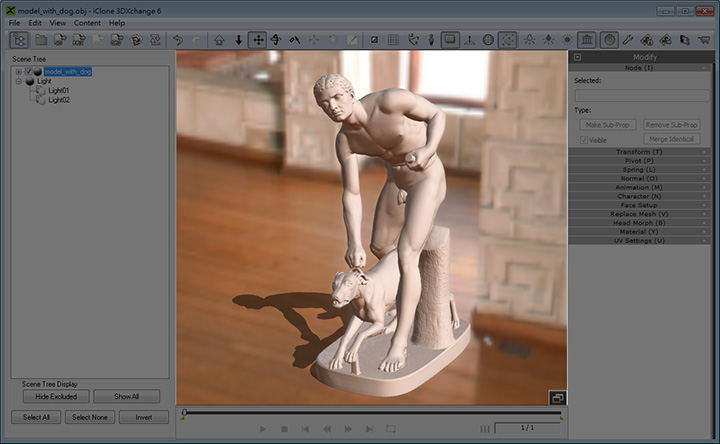The width and height of the screenshot is (720, 444).
Task: Click the Hide Excluded button
Action: [56, 396]
